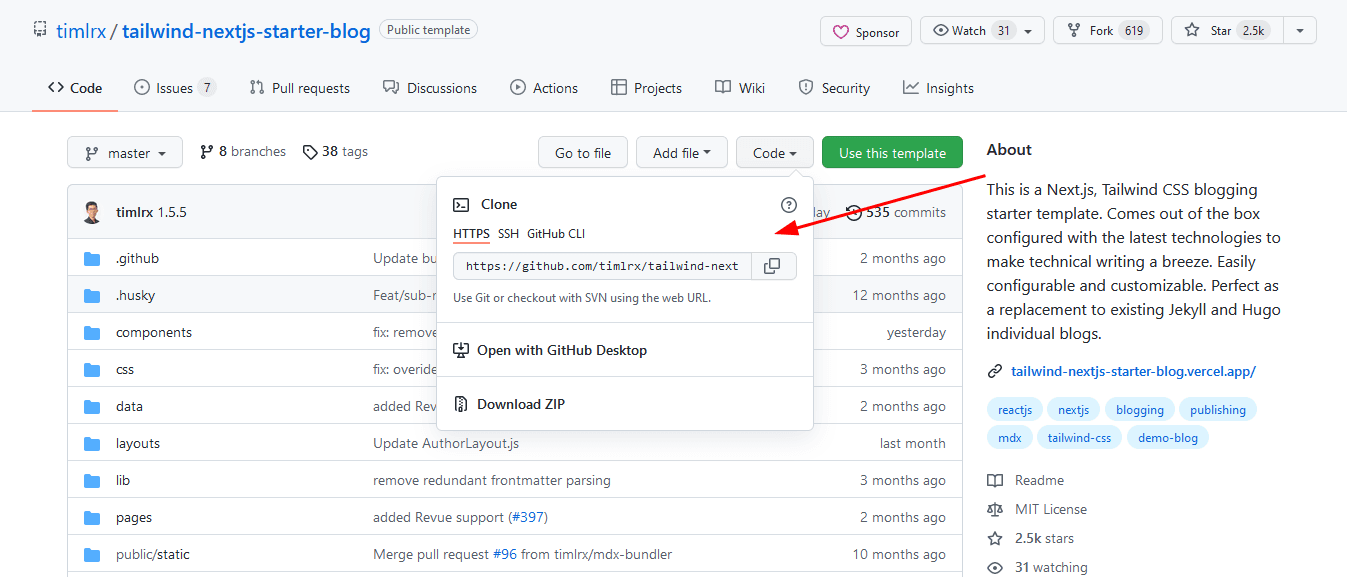
Task: Click the blogging topic tag
Action: pos(1140,409)
